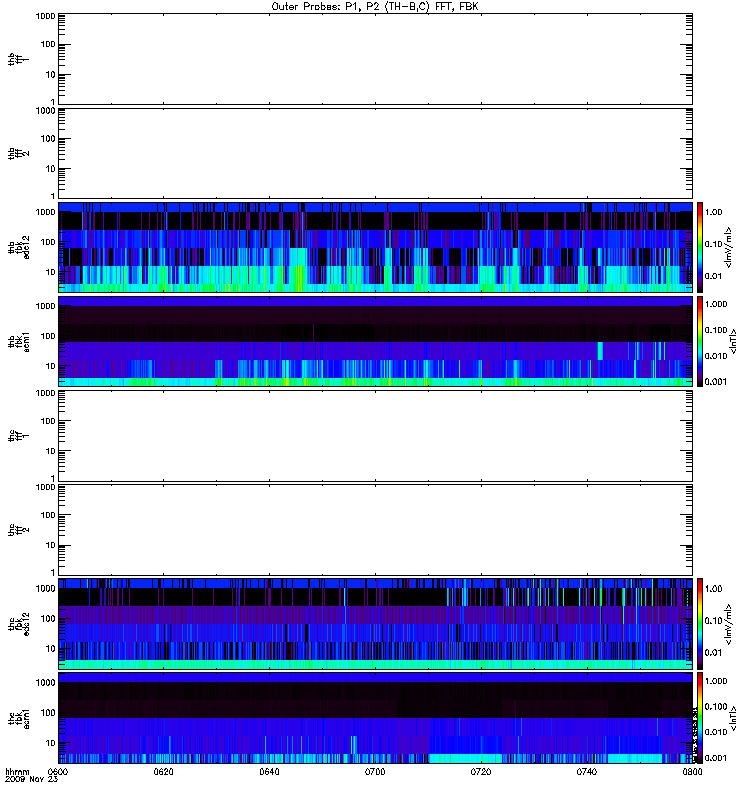The image size is (750, 800).
Task: Click the 0720 time axis label
Action: (x=481, y=771)
